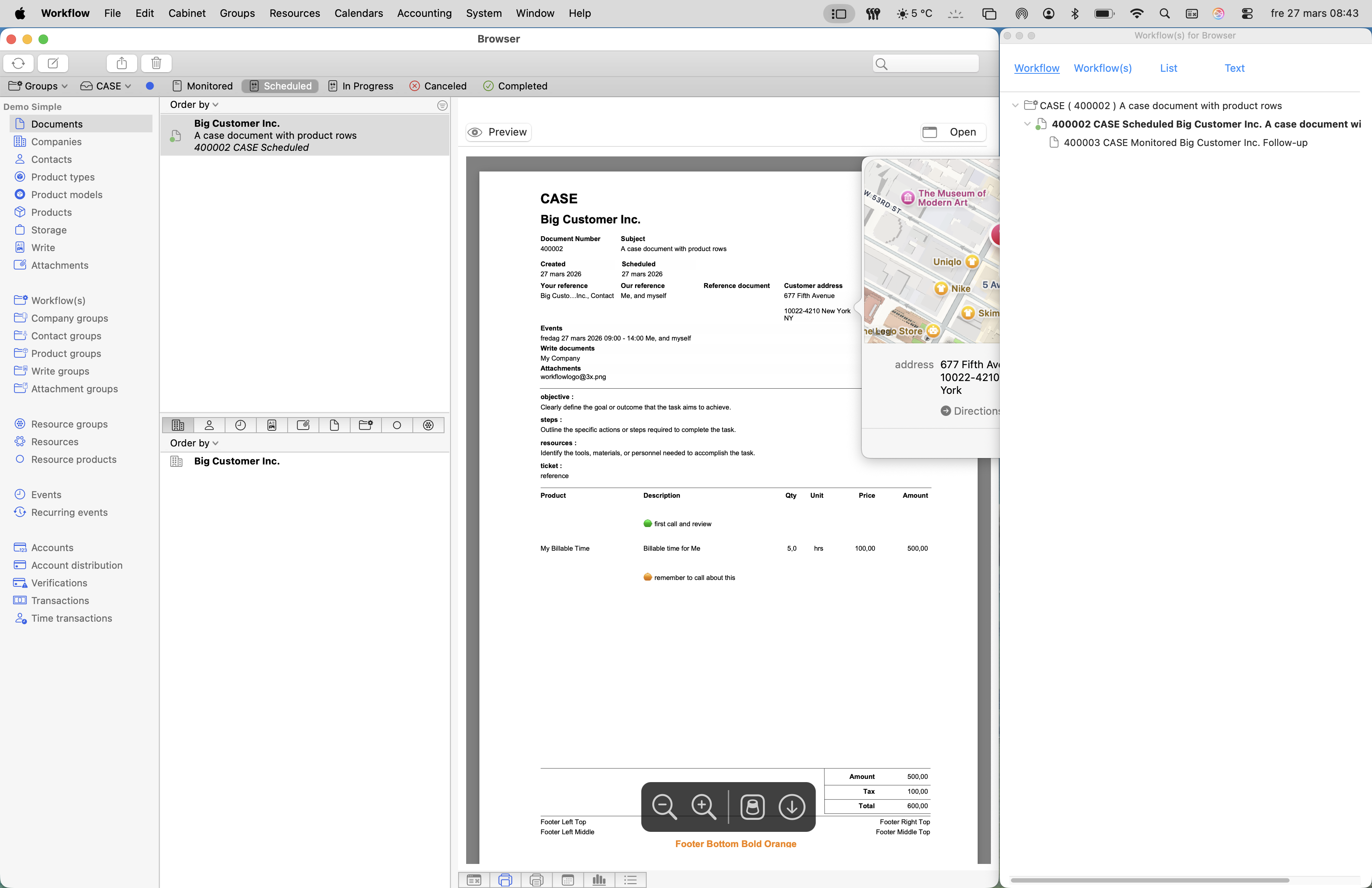
Task: Click the Open button above preview
Action: pyautogui.click(x=953, y=132)
